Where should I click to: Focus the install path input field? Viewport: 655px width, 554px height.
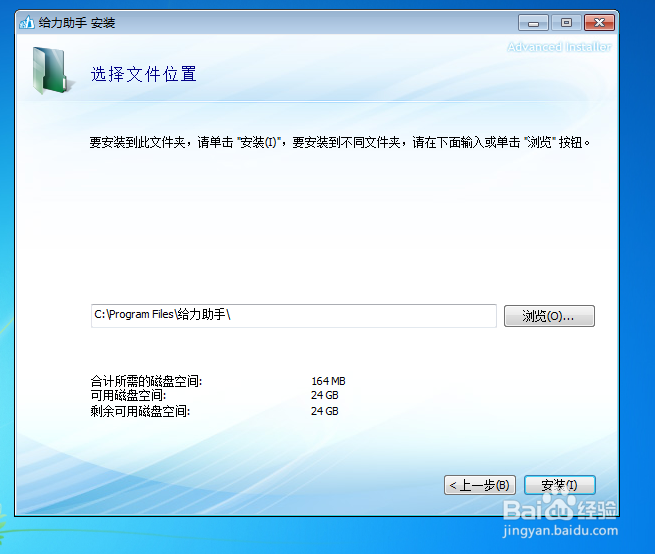click(294, 315)
